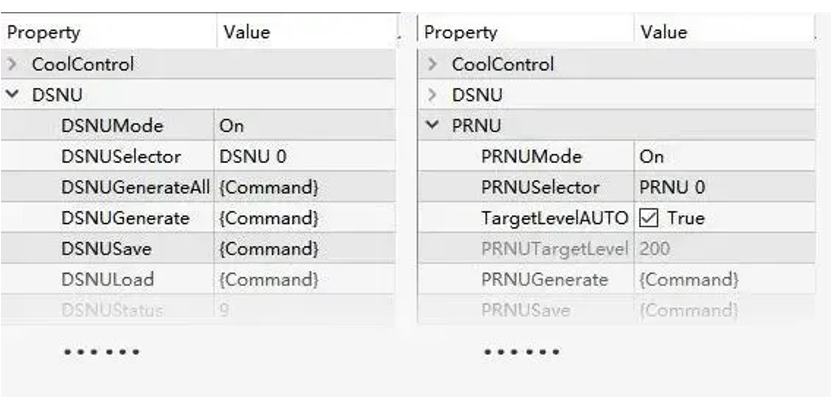
Task: Run the PRNUSave command
Action: 689,310
